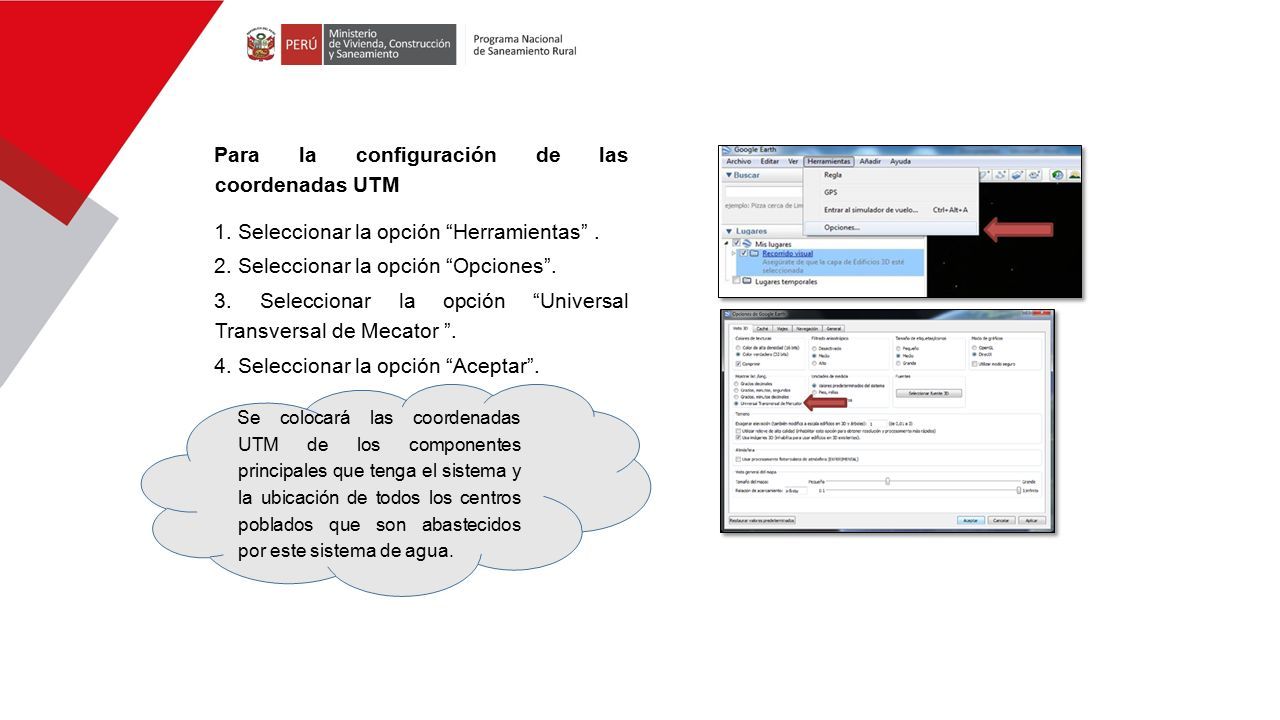The height and width of the screenshot is (720, 1280).
Task: Open the Ver menu
Action: tap(793, 161)
